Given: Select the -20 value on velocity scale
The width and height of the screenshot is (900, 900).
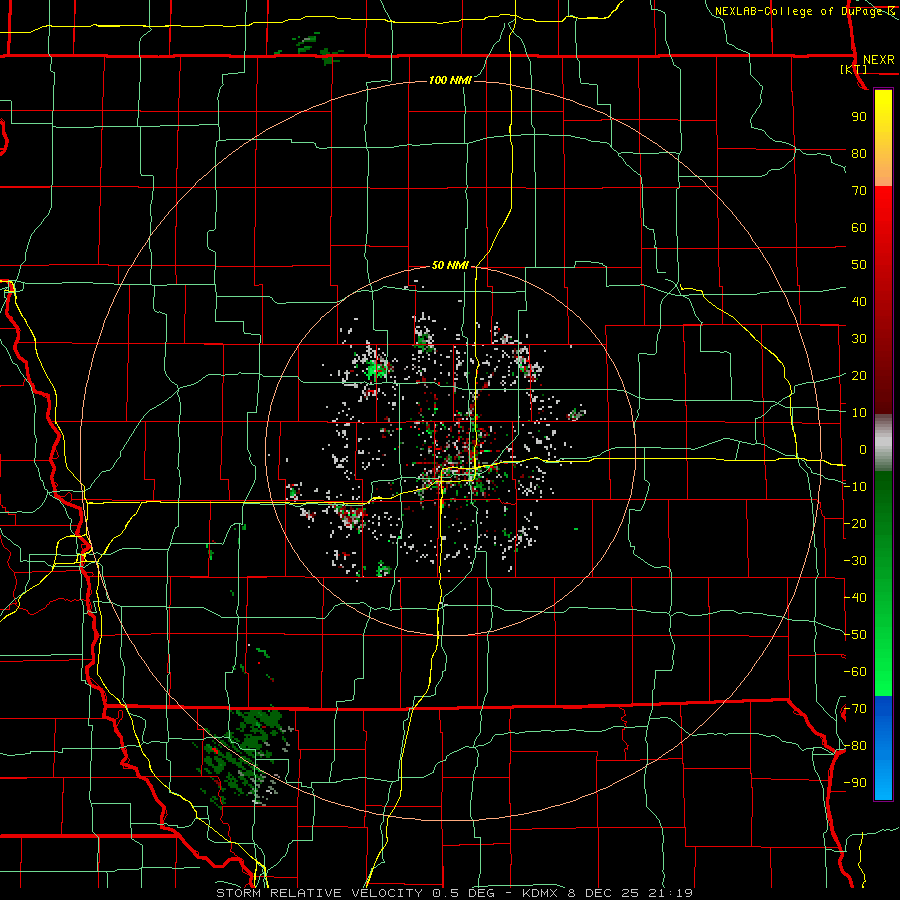Looking at the screenshot, I should (855, 523).
